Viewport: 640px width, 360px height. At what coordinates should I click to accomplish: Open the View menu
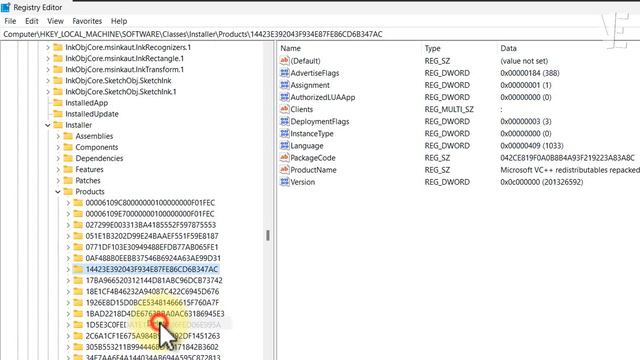point(55,21)
